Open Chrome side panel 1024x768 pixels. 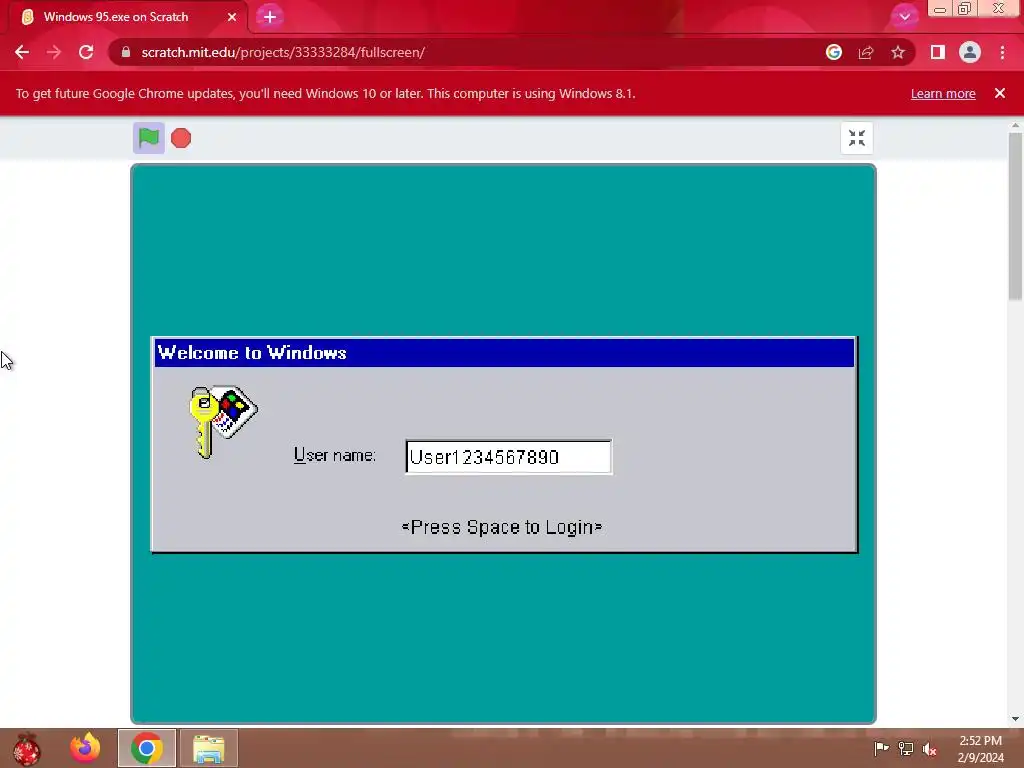coord(938,52)
